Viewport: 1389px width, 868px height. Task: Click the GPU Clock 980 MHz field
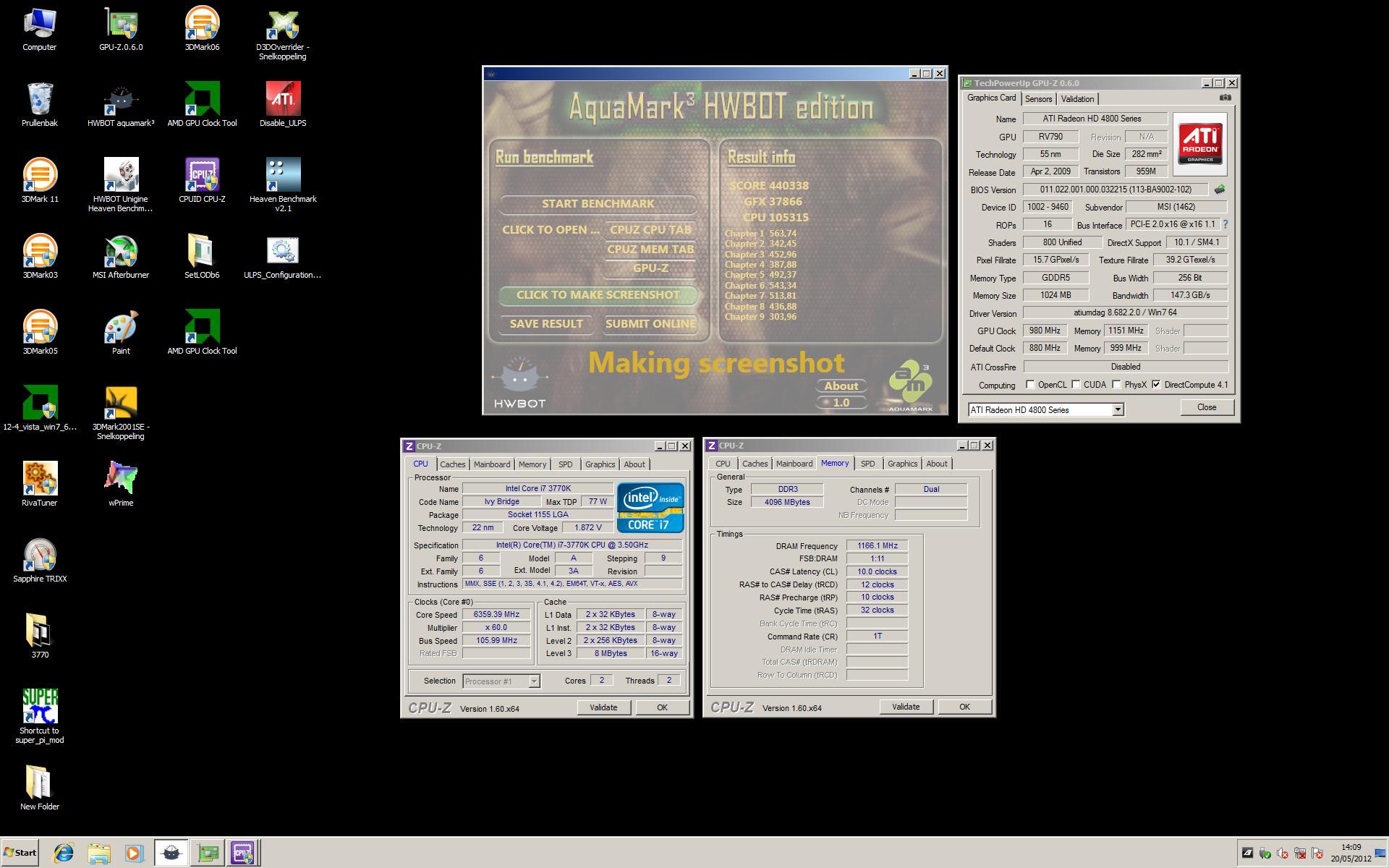(x=1045, y=331)
